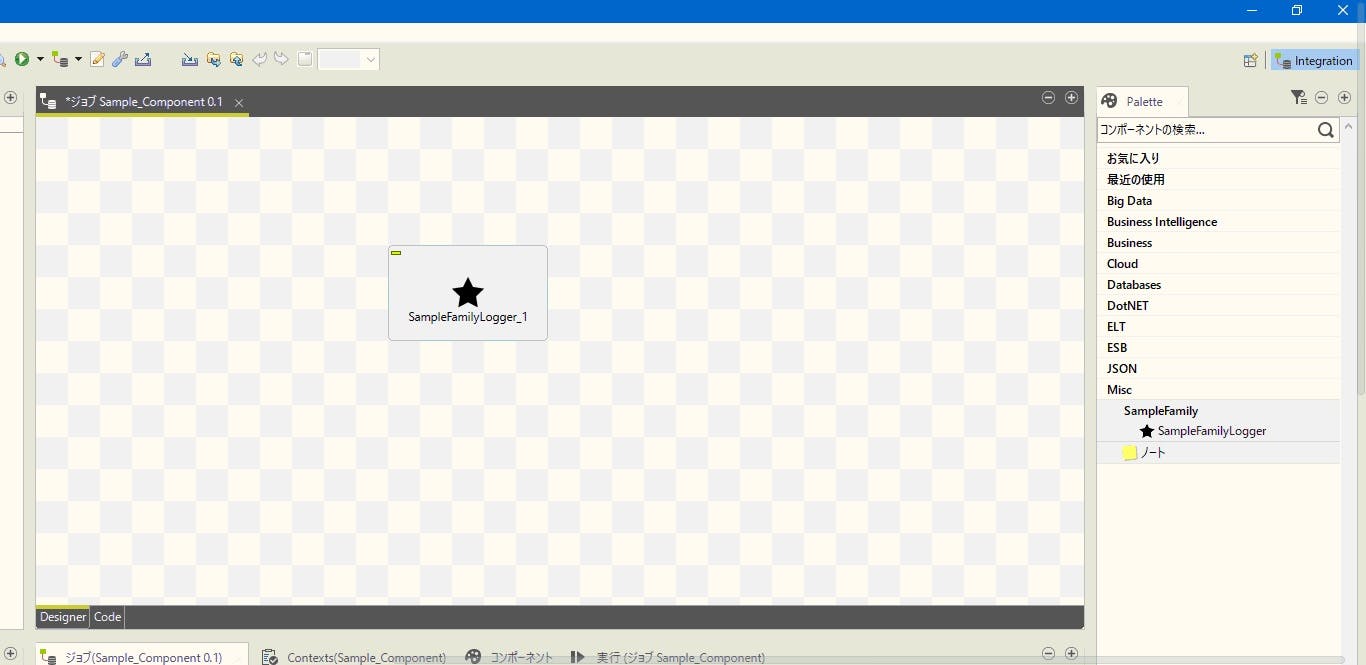Viewport: 1366px width, 665px height.
Task: Maximize the job editor area
Action: (x=1071, y=98)
